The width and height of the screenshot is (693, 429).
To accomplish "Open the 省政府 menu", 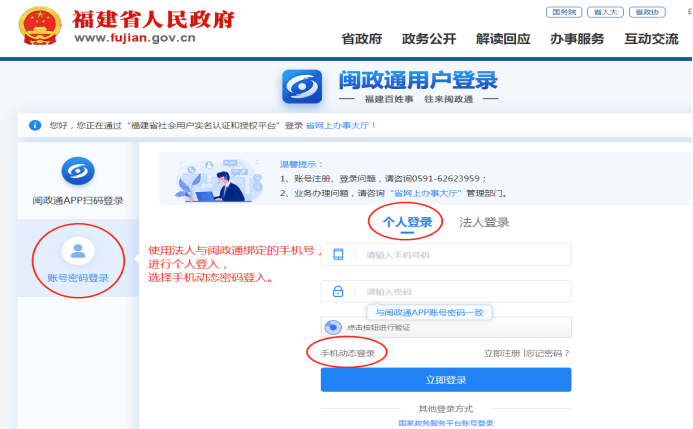I will click(x=362, y=39).
